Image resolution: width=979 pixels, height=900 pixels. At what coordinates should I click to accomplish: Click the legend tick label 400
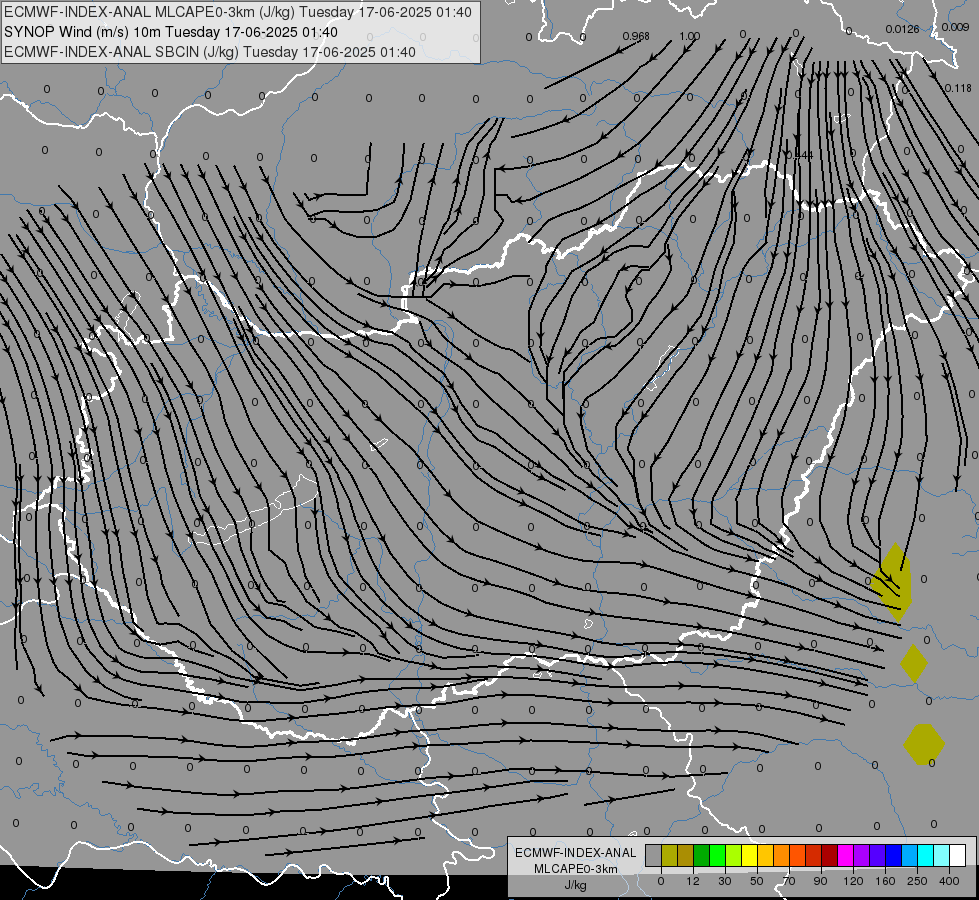tap(949, 881)
